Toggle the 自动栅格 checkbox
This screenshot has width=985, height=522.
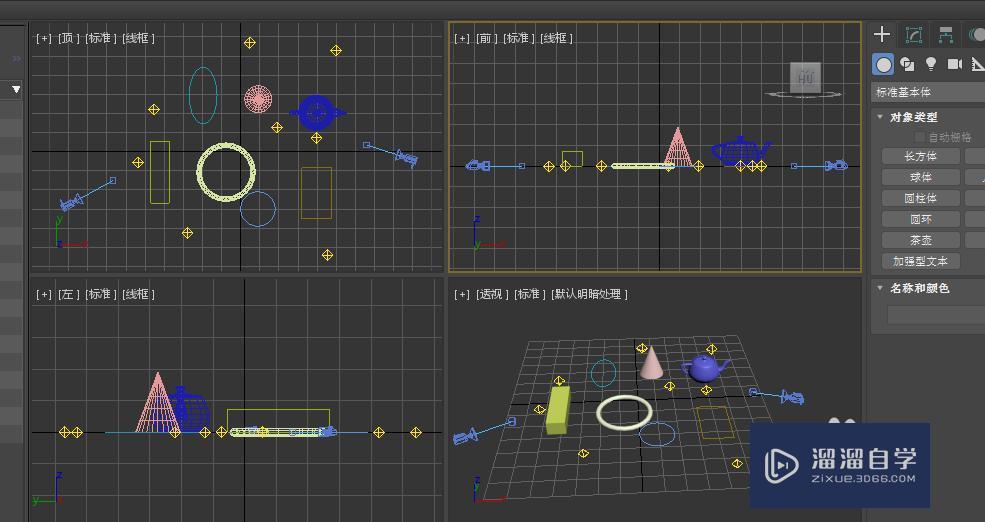[919, 137]
